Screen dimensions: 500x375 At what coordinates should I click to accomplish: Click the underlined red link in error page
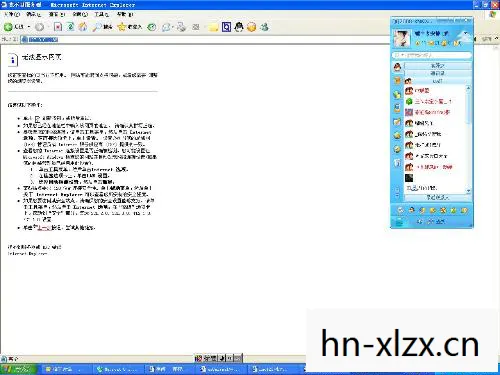[44, 228]
